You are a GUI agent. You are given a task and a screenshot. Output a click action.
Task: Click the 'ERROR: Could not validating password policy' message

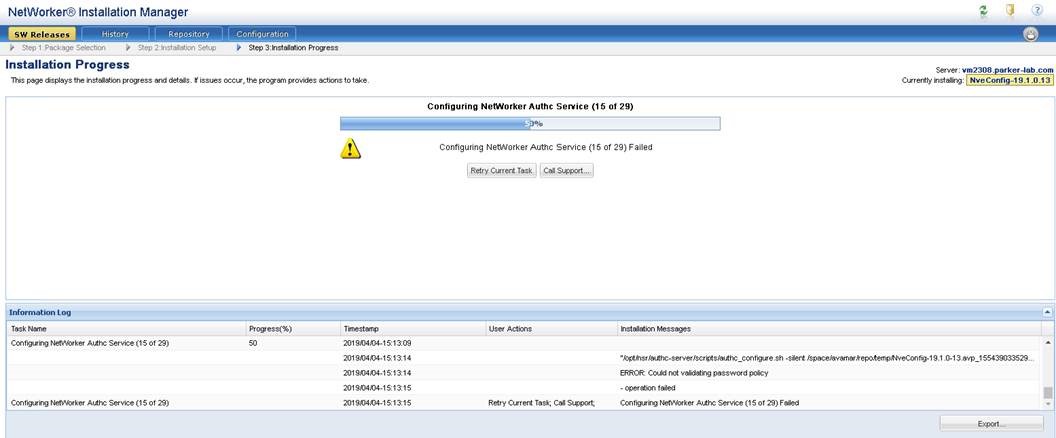(x=694, y=373)
